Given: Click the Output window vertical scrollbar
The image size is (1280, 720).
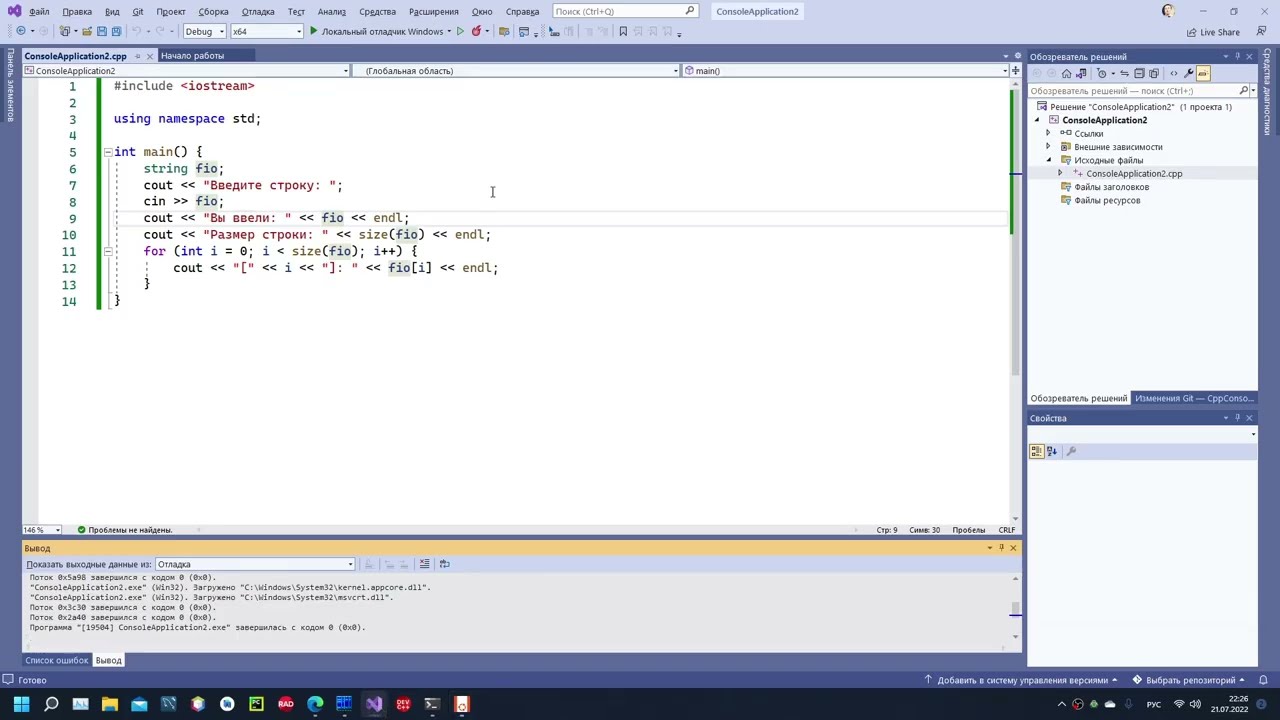Looking at the screenshot, I should [x=1016, y=607].
